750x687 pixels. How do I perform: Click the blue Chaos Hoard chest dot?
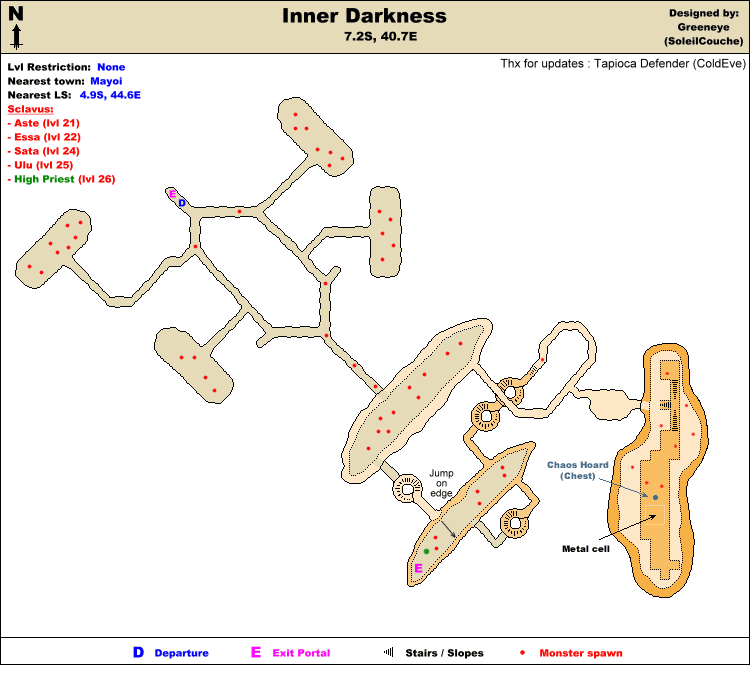click(655, 498)
